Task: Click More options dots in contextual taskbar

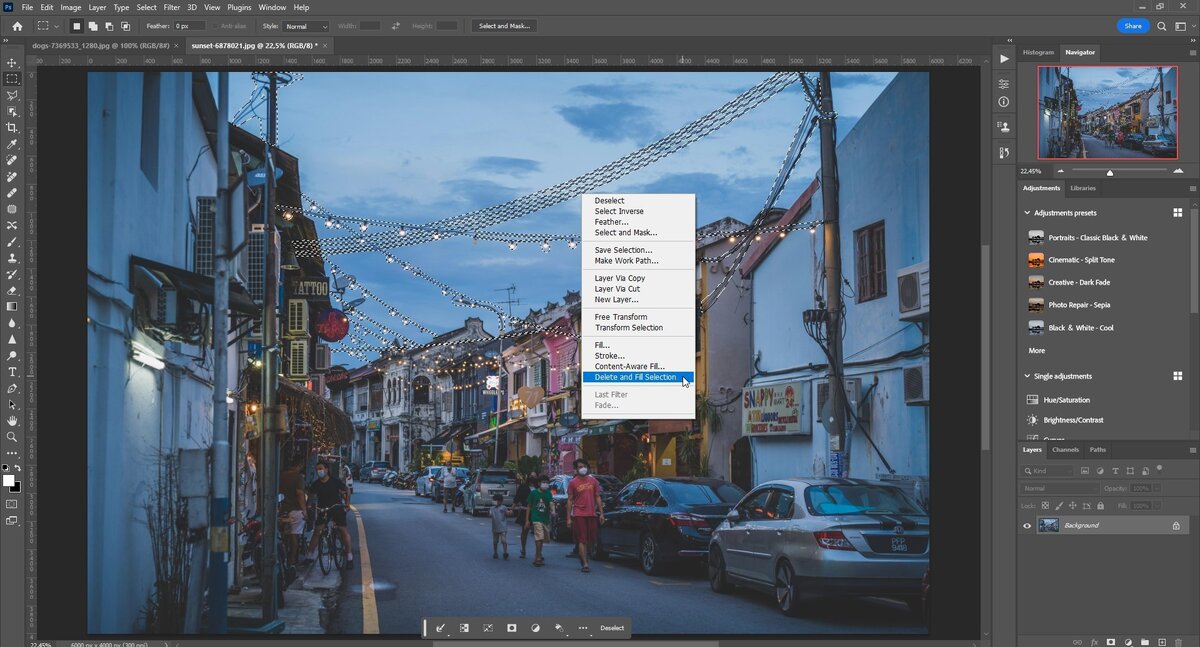Action: coord(583,628)
